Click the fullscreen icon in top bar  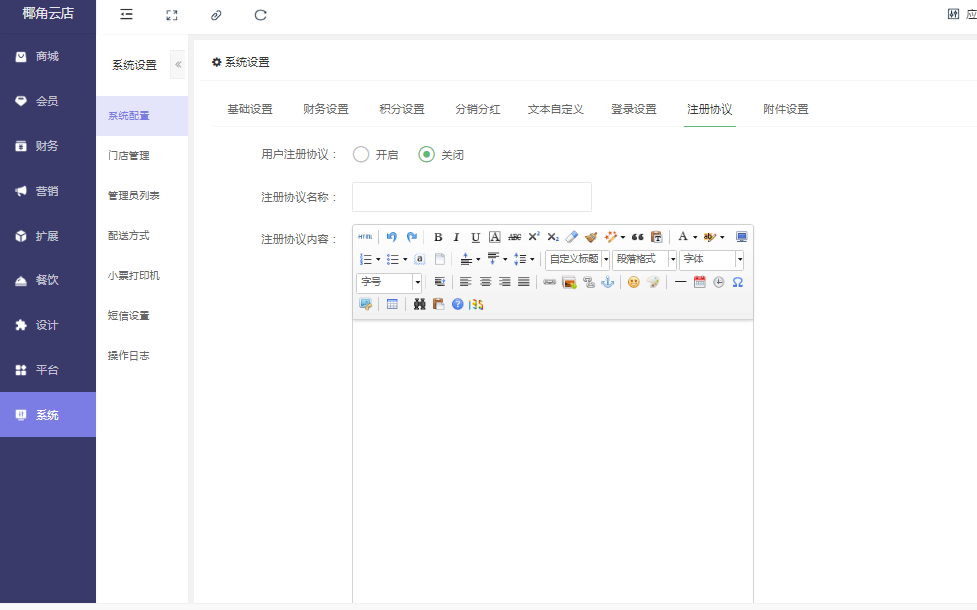click(172, 15)
